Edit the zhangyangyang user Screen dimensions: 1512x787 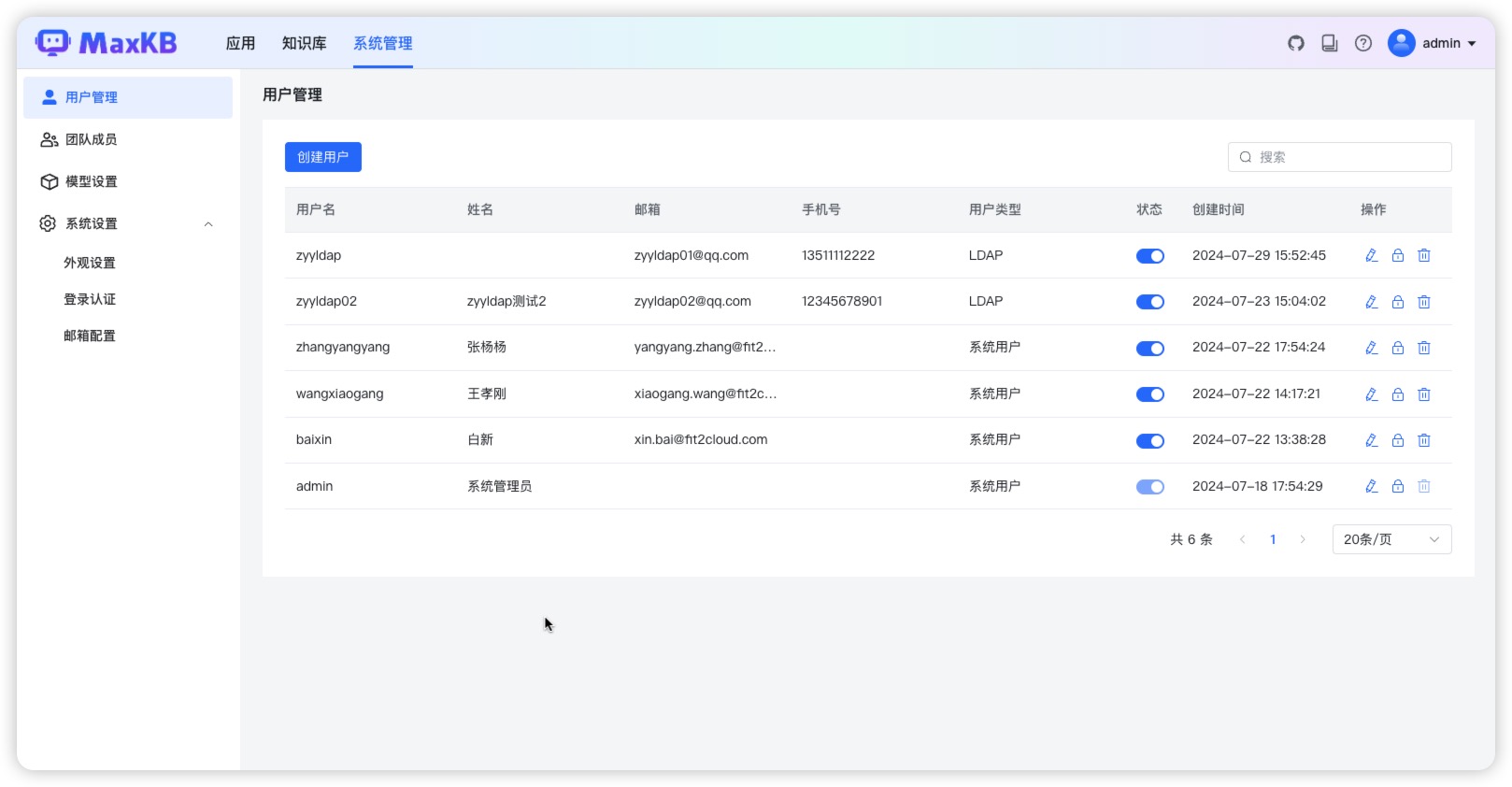click(x=1372, y=348)
